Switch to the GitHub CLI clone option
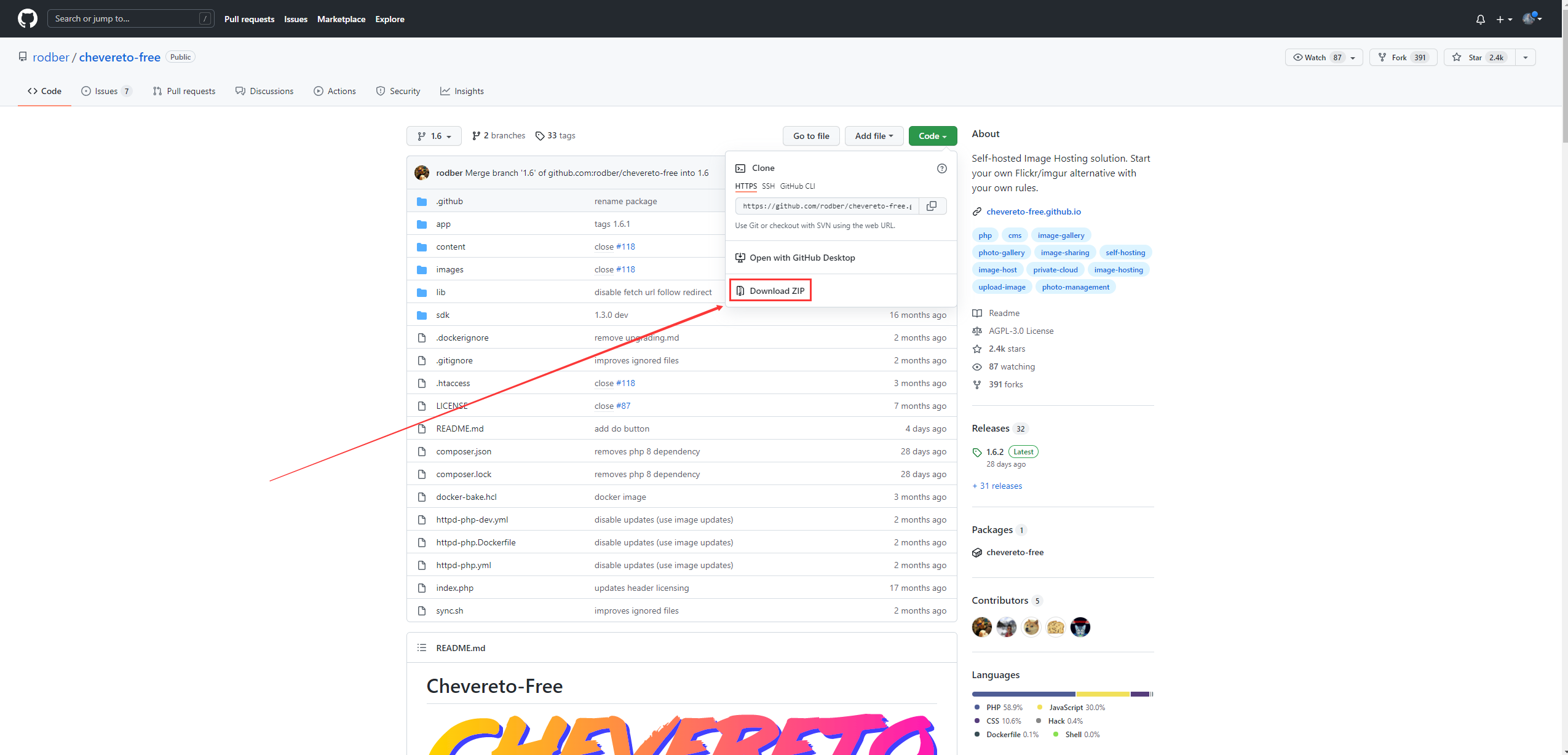1568x755 pixels. coord(797,186)
